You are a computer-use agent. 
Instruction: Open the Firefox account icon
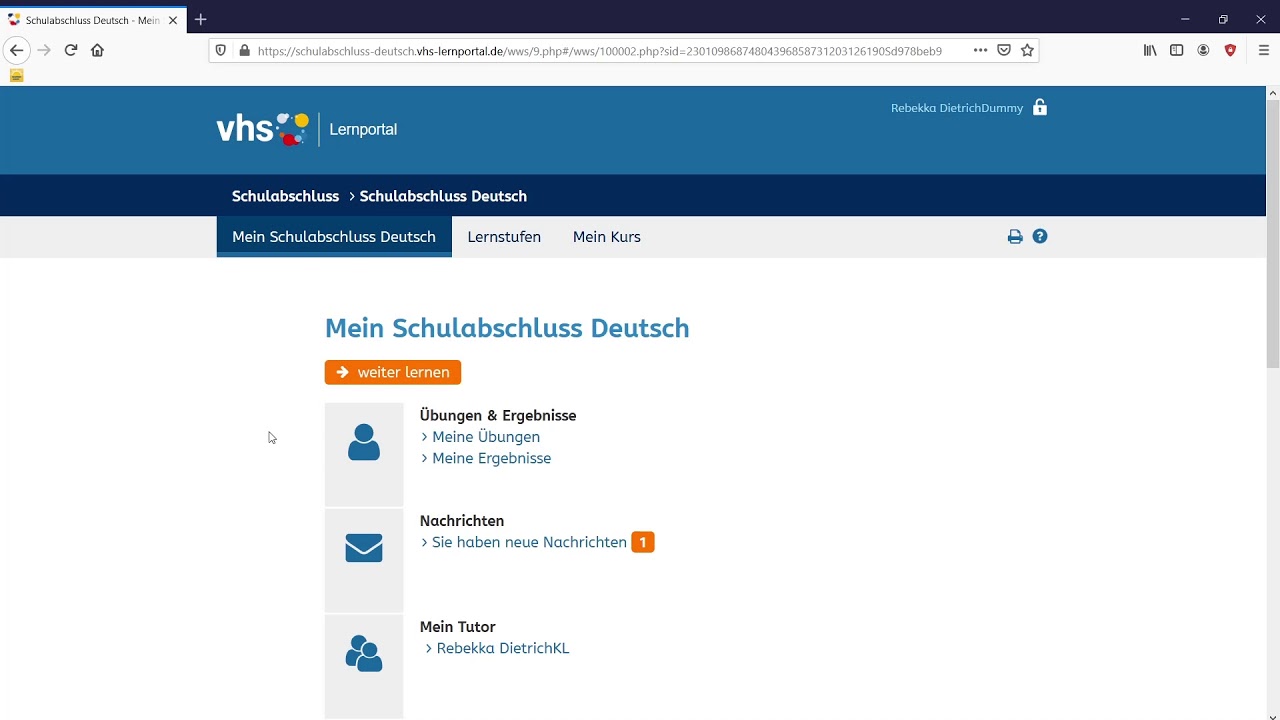tap(1204, 50)
